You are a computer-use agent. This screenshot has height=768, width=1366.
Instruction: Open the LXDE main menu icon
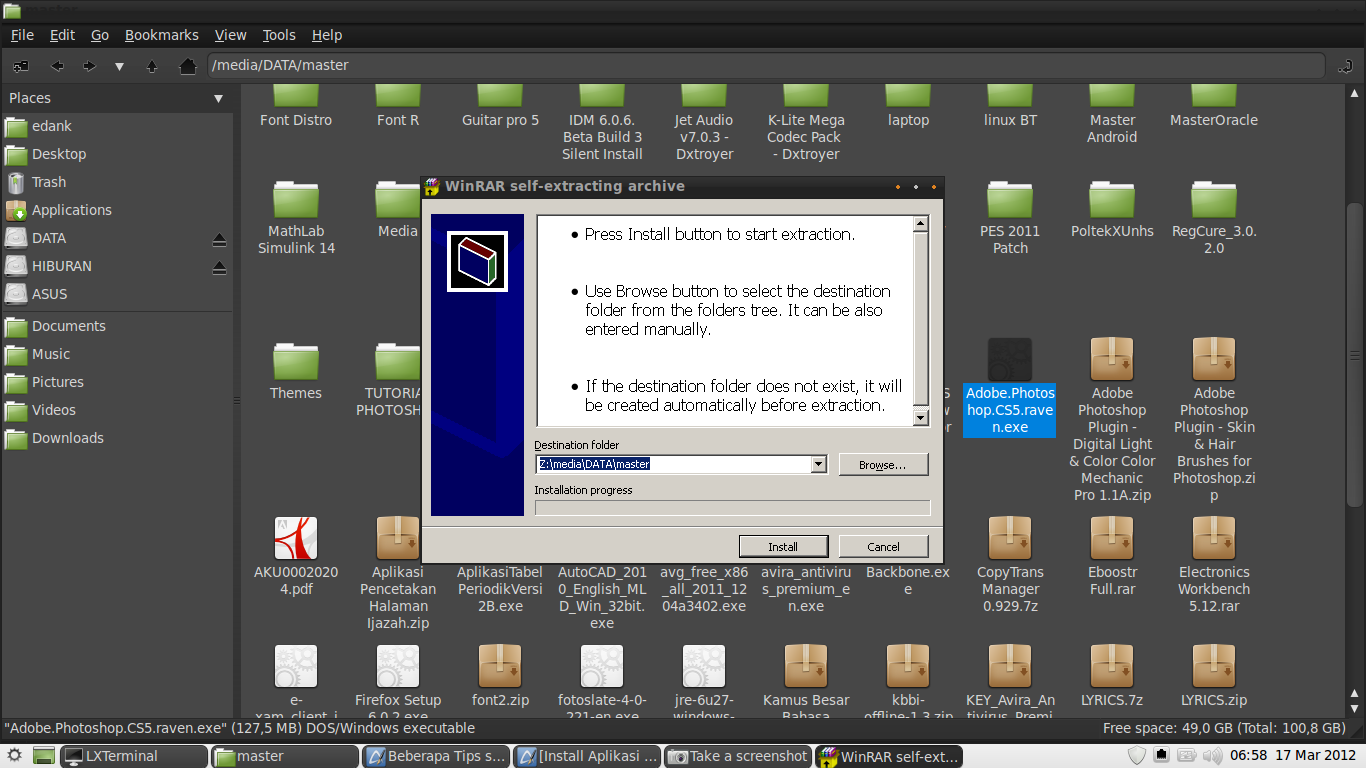pyautogui.click(x=14, y=756)
